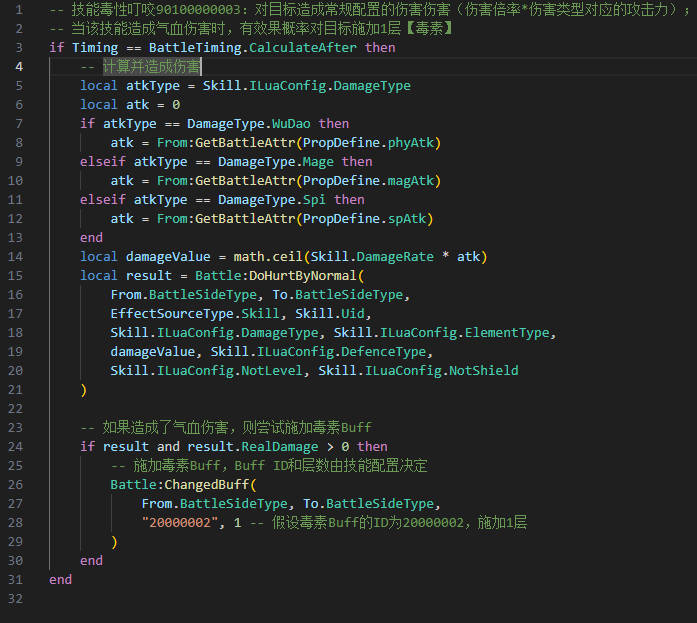
Task: Click 'math.ceil' on line 14
Action: click(x=268, y=257)
